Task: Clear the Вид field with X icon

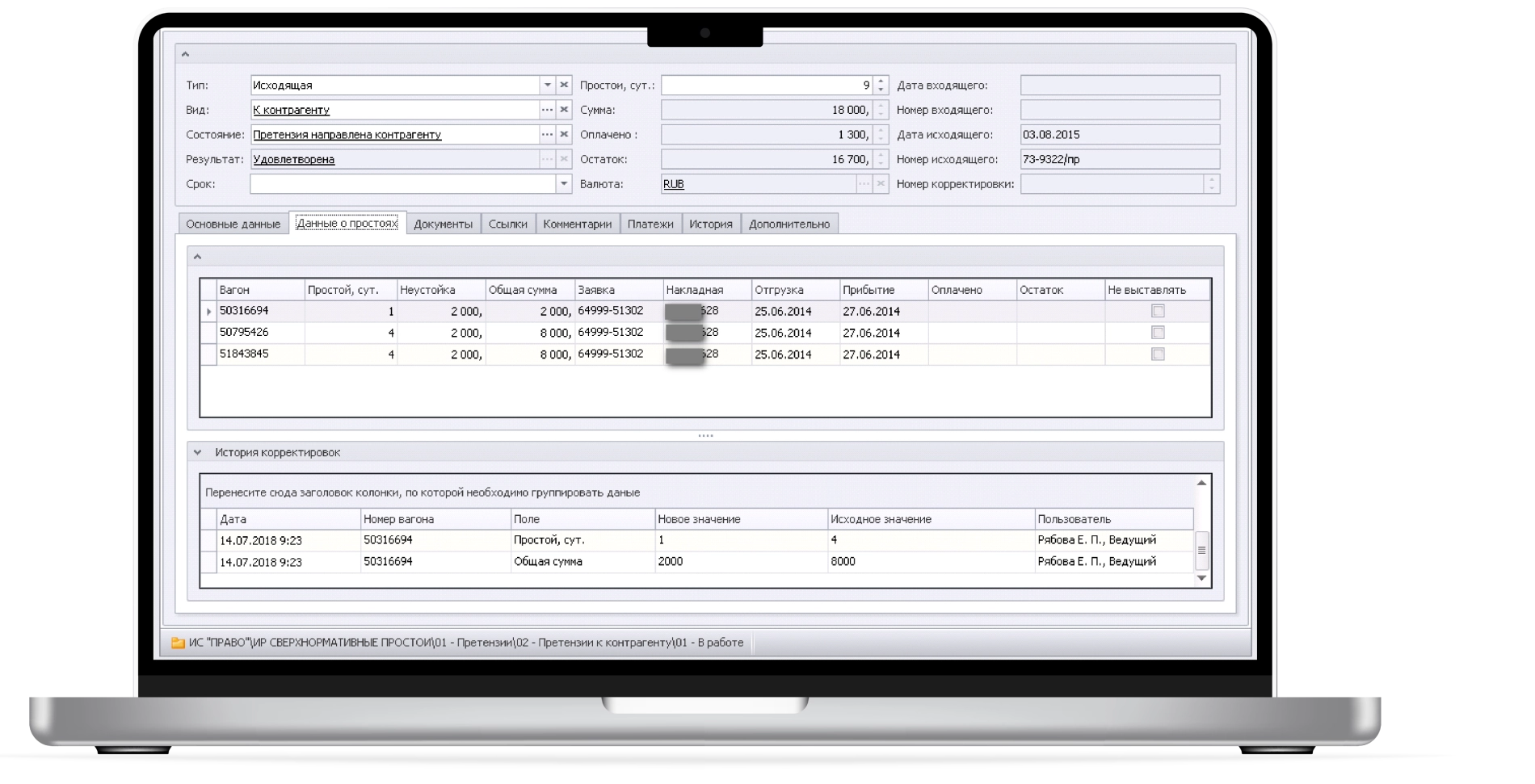Action: tap(564, 110)
